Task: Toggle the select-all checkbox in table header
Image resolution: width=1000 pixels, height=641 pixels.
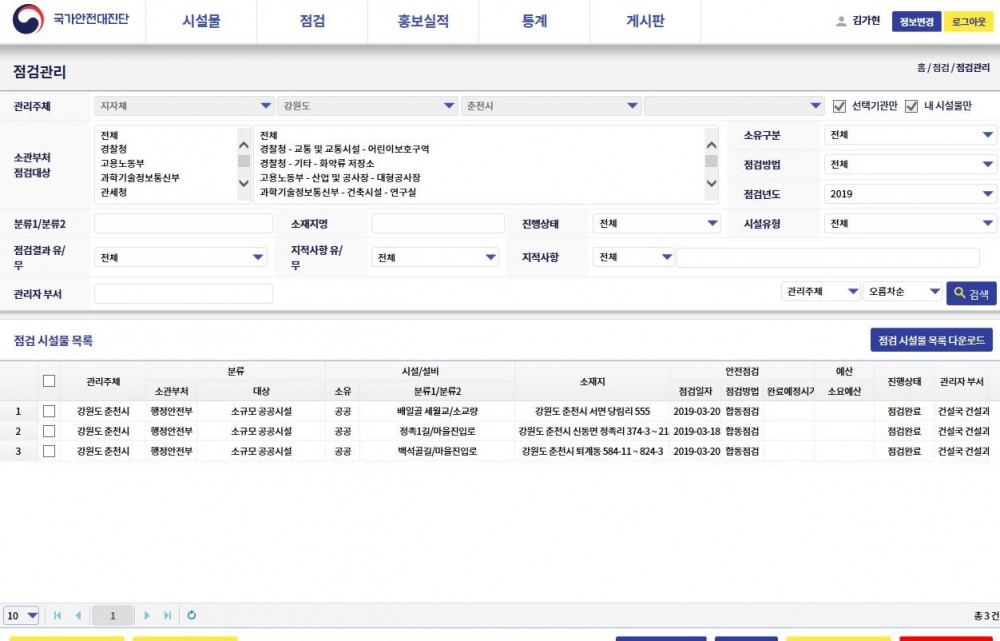Action: pyautogui.click(x=49, y=381)
